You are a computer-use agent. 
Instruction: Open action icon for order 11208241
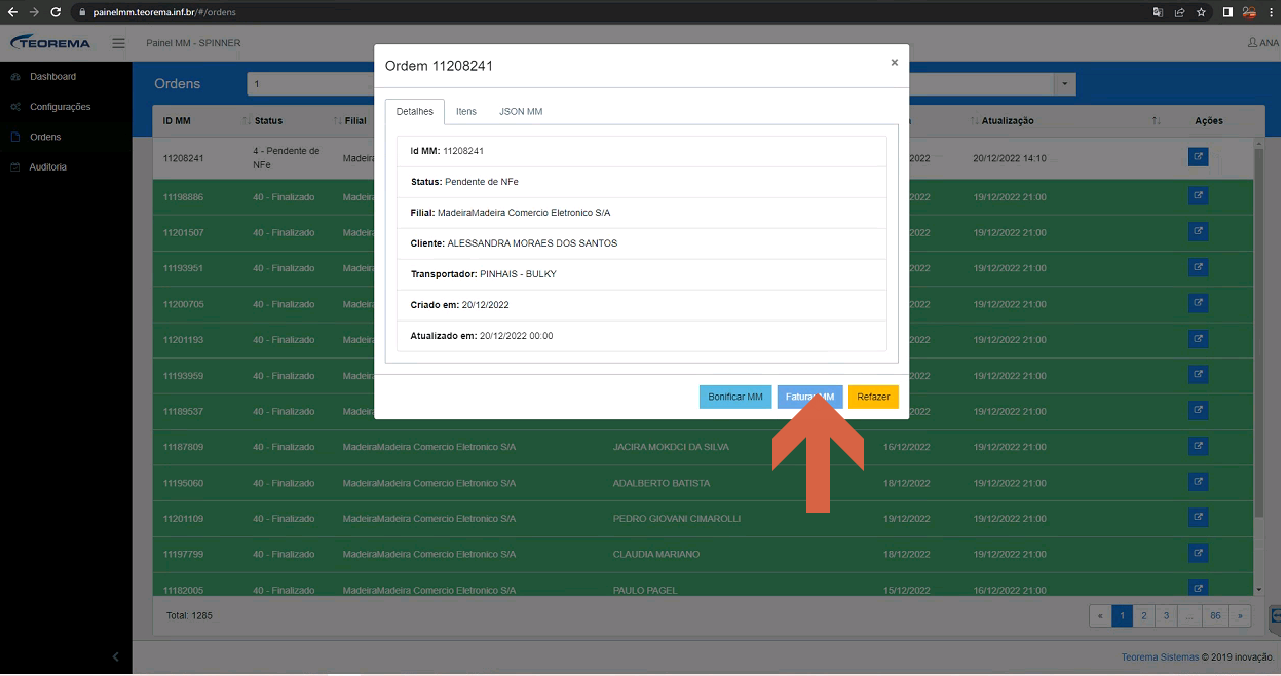click(x=1198, y=157)
